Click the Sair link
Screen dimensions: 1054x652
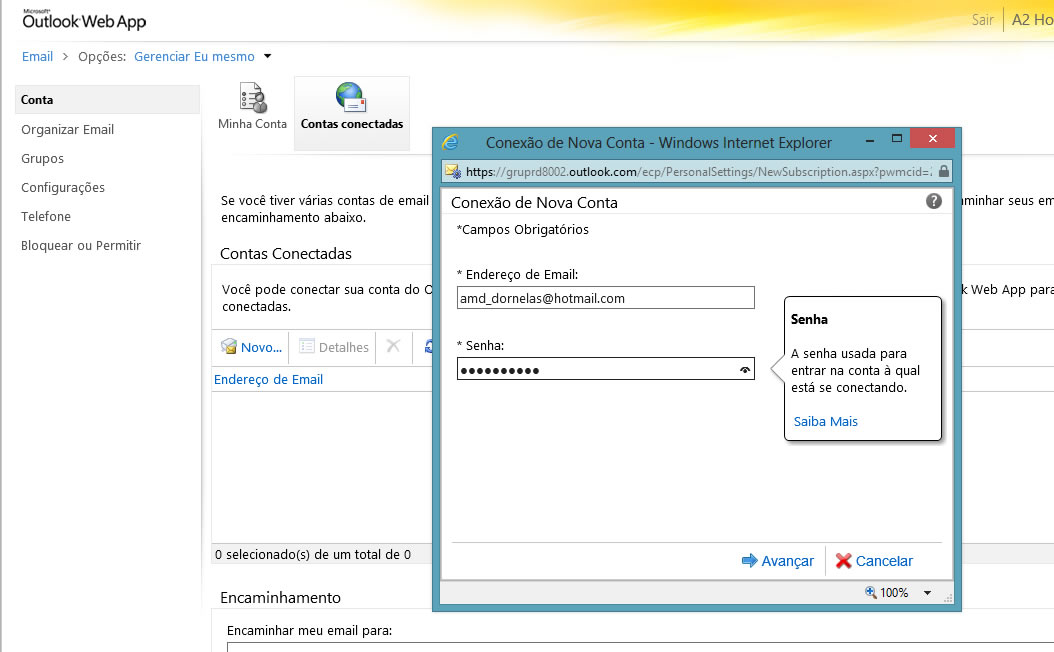click(982, 20)
